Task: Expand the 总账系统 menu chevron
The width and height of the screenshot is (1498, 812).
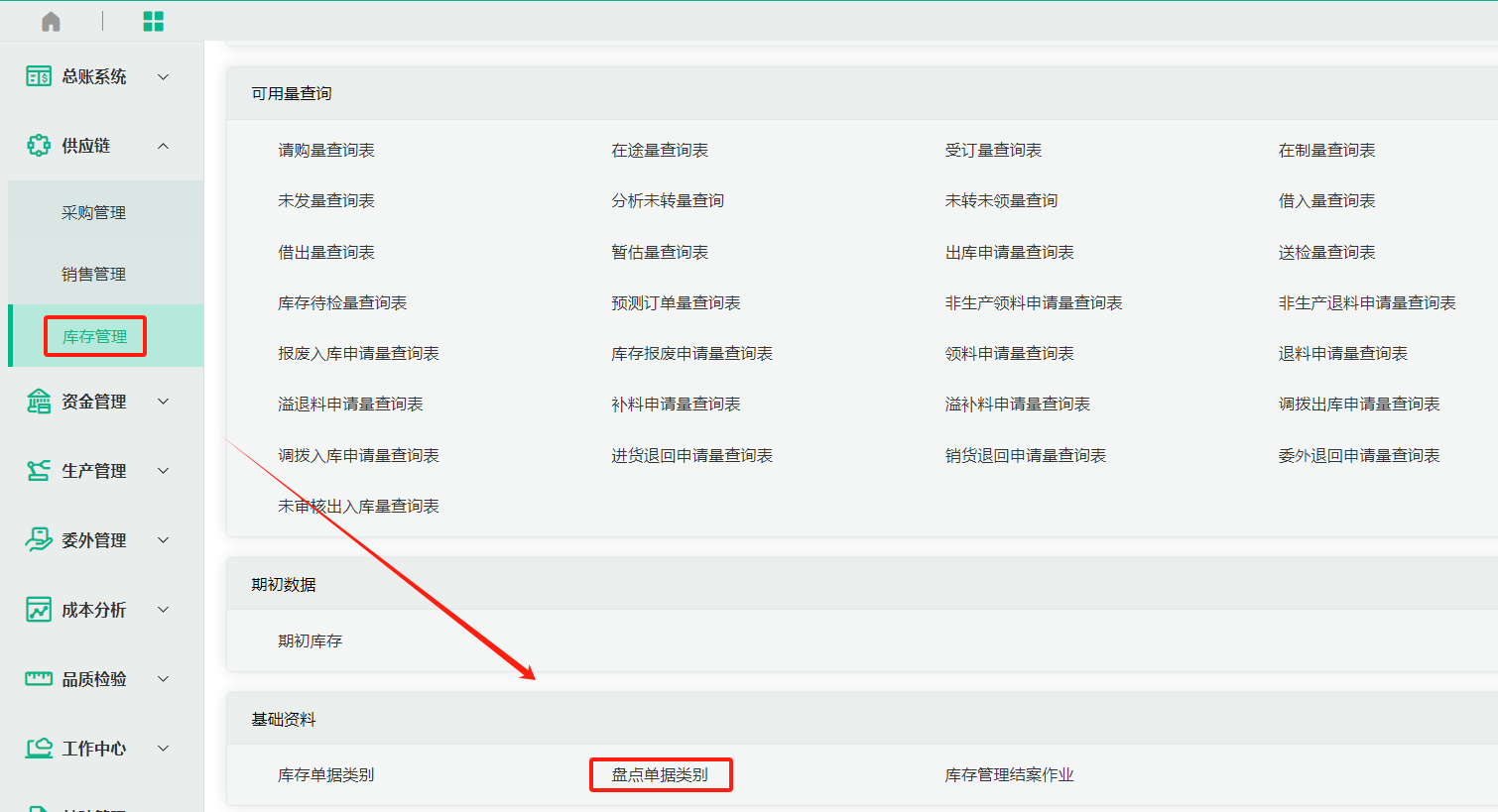Action: pos(164,76)
